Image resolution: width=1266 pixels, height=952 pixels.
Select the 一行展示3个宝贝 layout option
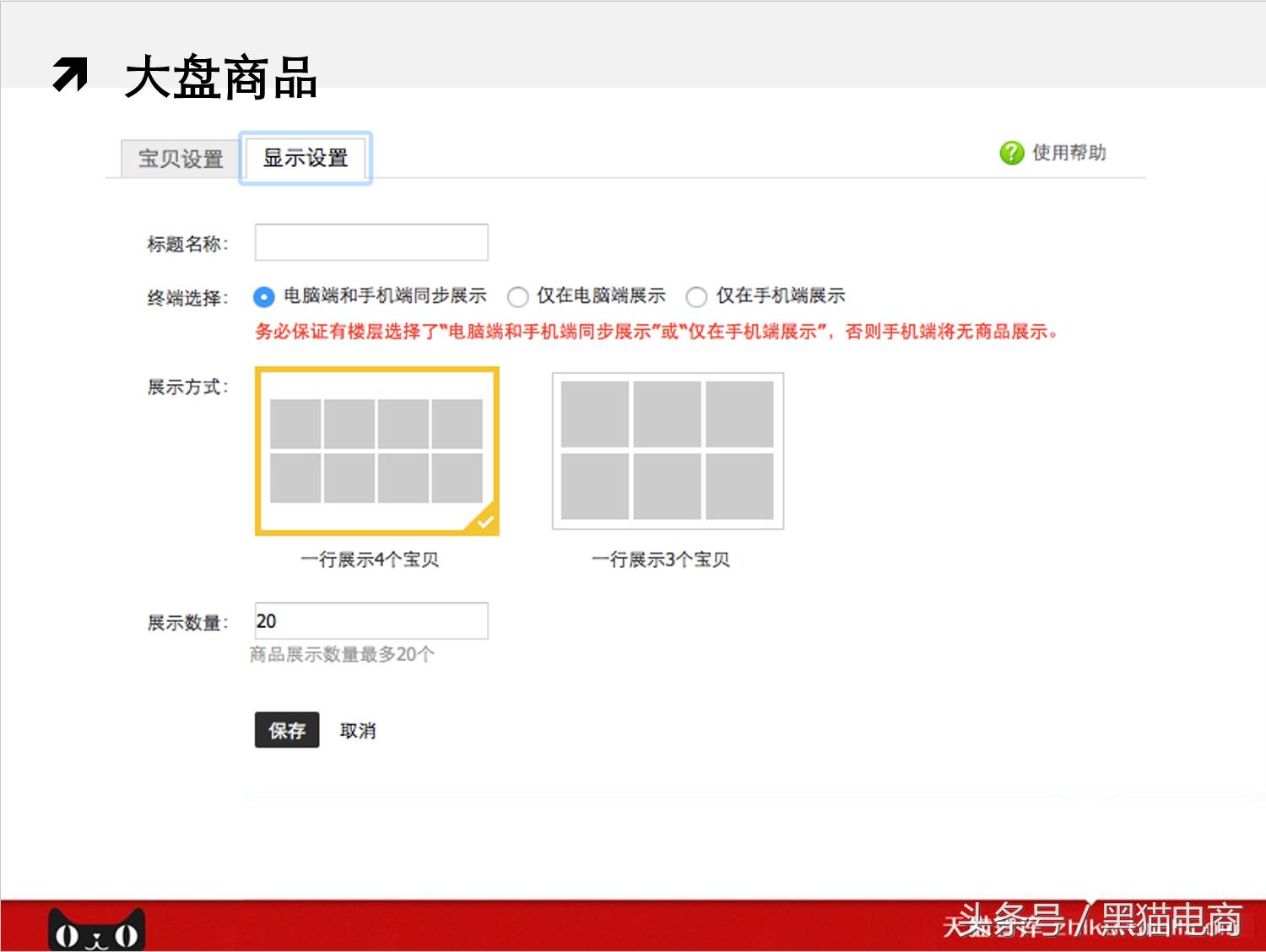tap(667, 452)
